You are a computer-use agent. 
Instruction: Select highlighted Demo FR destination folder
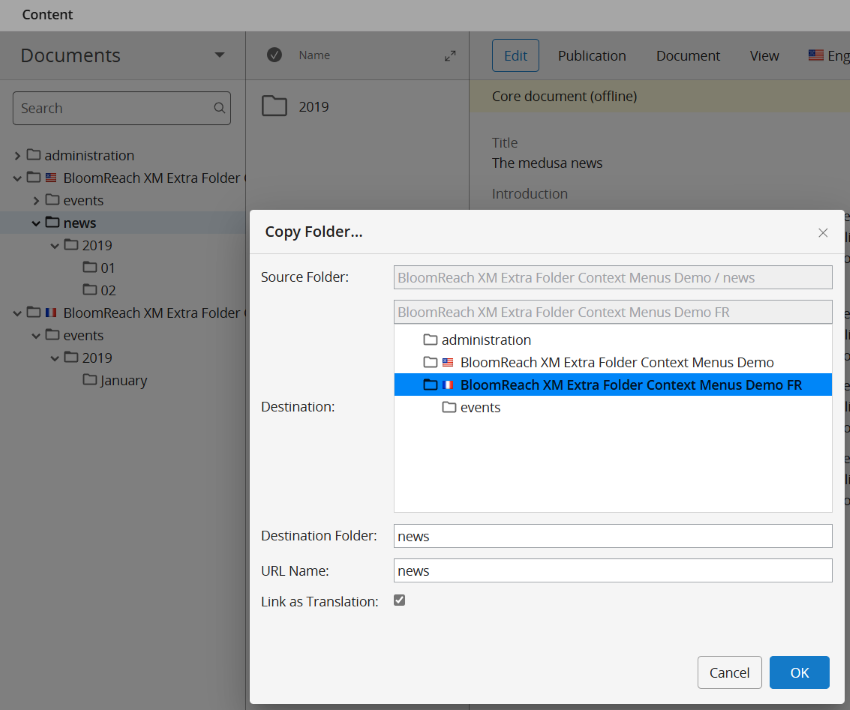coord(613,385)
